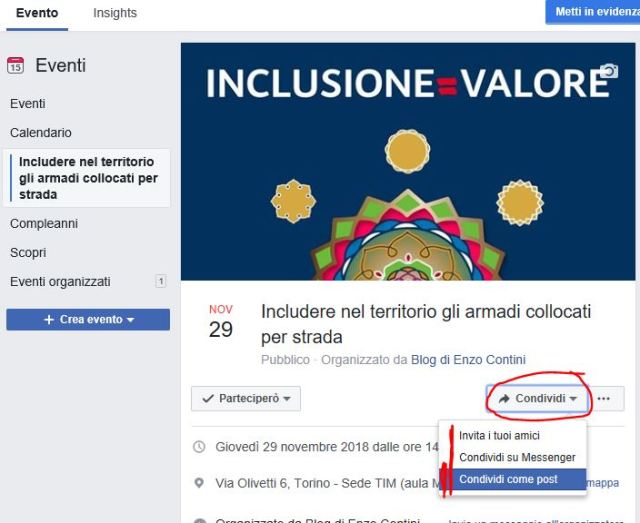Screen dimensions: 640x523
Task: Open Calendario in the left sidebar
Action: (x=41, y=133)
